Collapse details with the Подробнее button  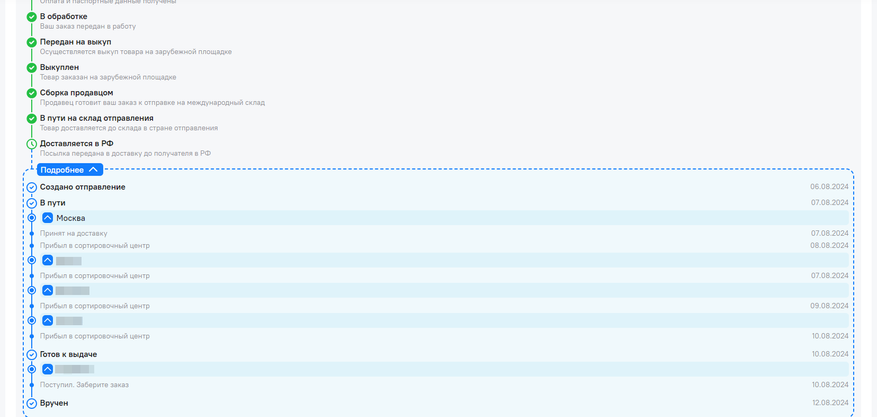(x=70, y=170)
